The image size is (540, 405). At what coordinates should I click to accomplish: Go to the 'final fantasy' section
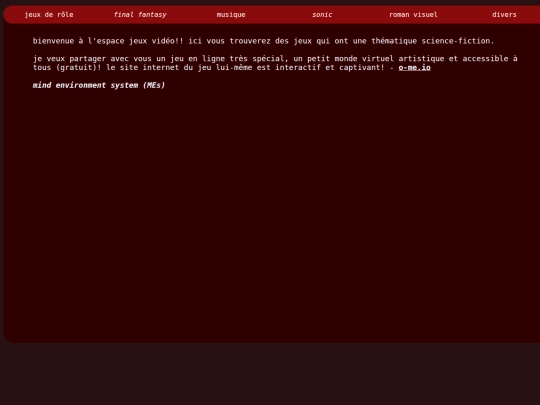point(140,15)
